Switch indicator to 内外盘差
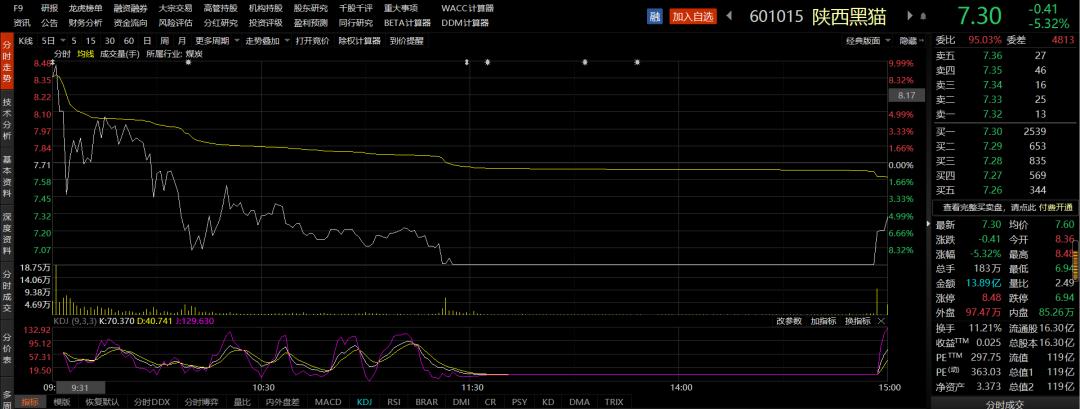The width and height of the screenshot is (1080, 409). (283, 401)
